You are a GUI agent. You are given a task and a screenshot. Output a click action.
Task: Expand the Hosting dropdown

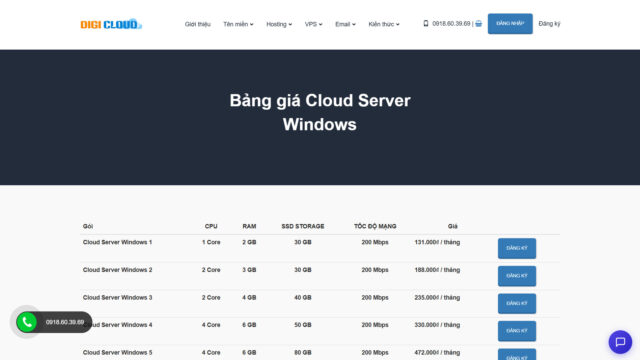point(279,24)
